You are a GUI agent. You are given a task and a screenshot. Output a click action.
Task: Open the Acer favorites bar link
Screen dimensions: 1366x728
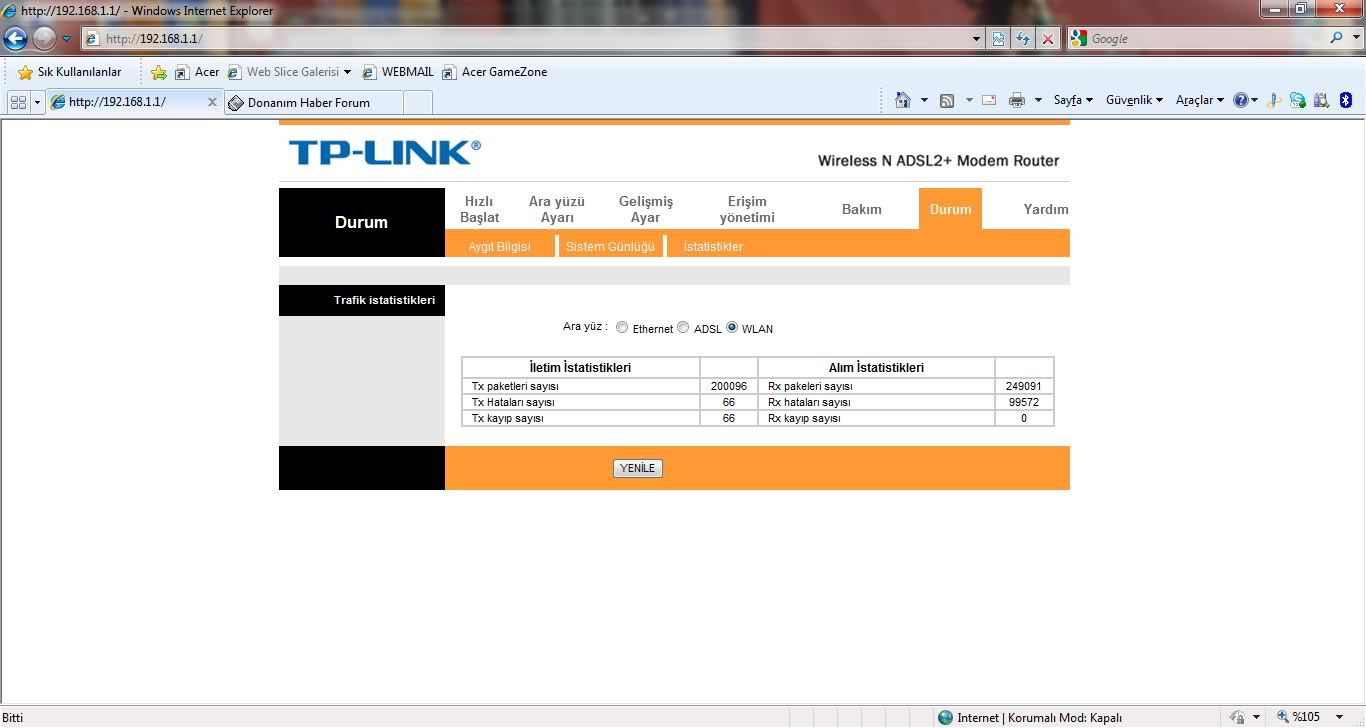[197, 72]
